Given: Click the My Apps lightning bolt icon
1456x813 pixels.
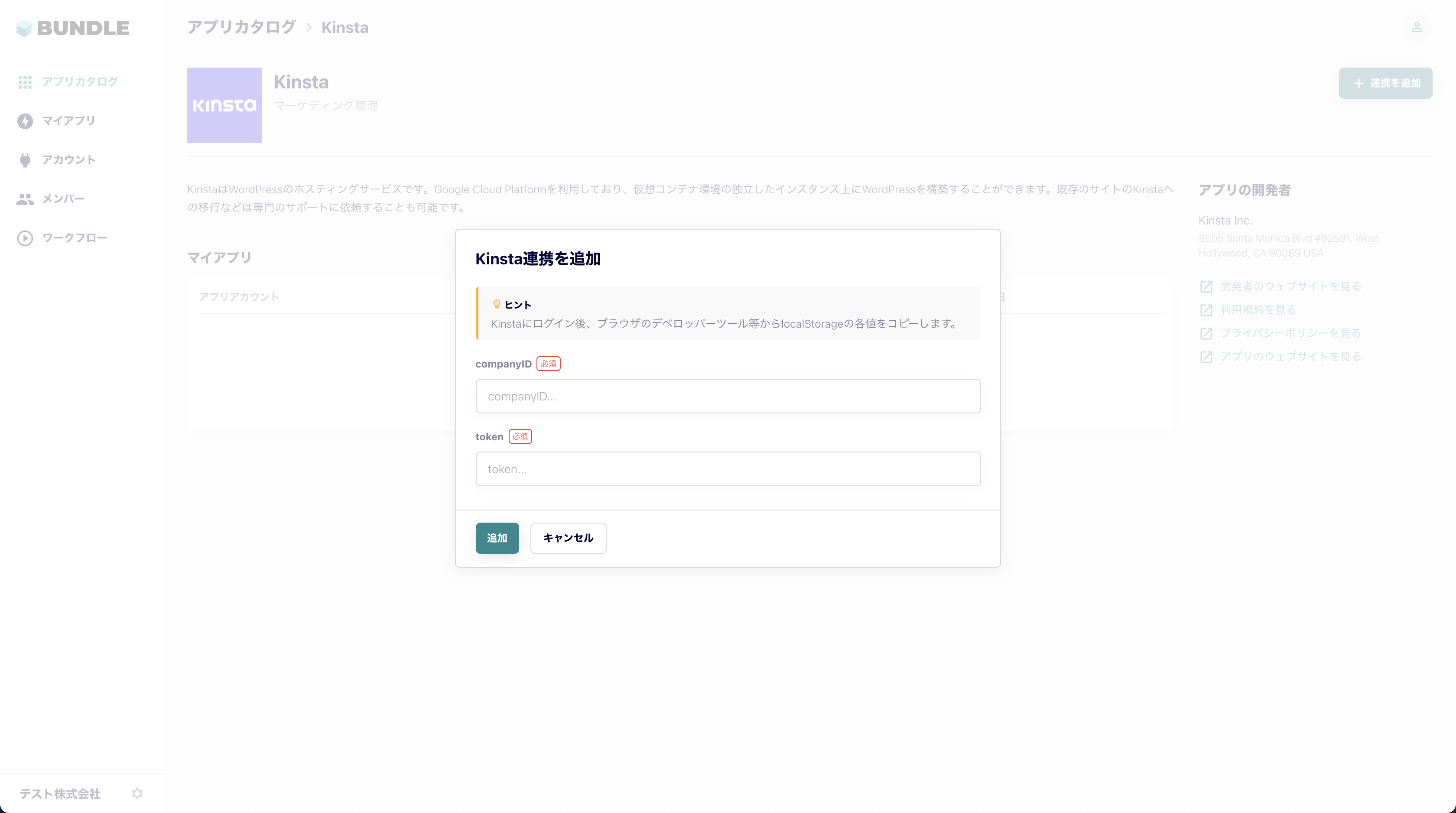Looking at the screenshot, I should tap(25, 121).
